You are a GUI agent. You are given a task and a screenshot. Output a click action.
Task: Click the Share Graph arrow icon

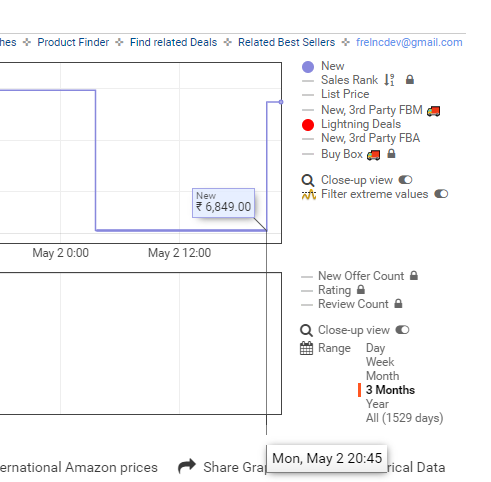click(187, 466)
